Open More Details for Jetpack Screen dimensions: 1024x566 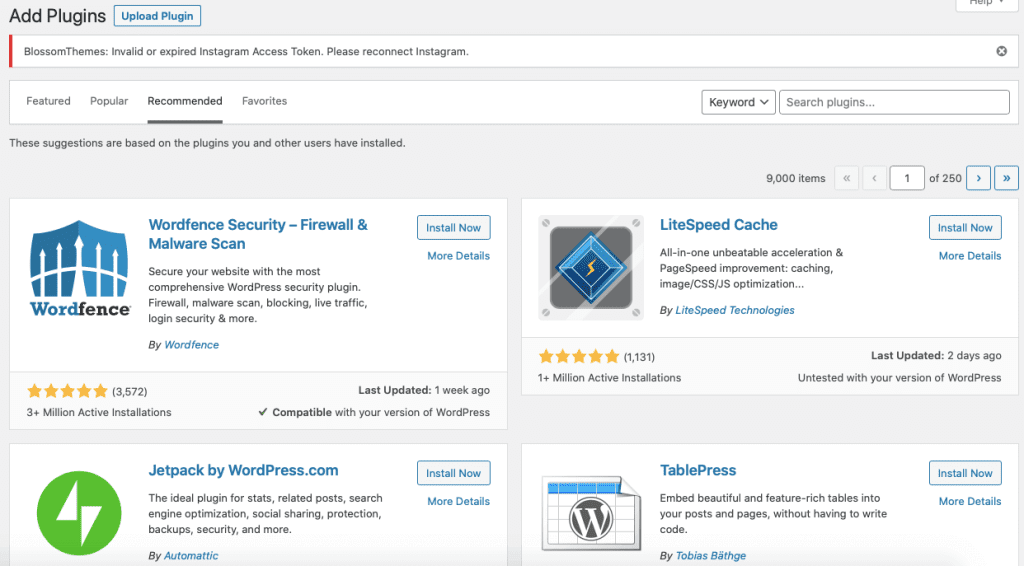458,501
